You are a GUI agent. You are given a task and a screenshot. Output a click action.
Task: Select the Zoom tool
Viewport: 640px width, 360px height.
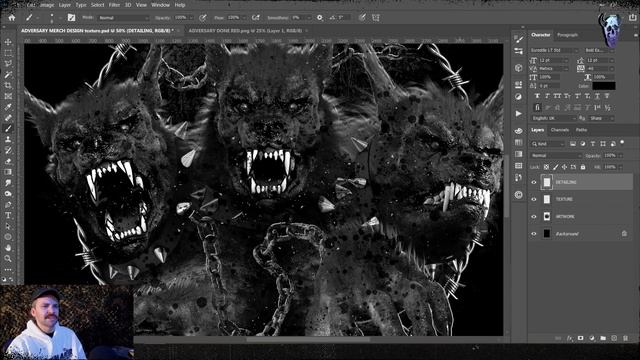click(x=8, y=258)
